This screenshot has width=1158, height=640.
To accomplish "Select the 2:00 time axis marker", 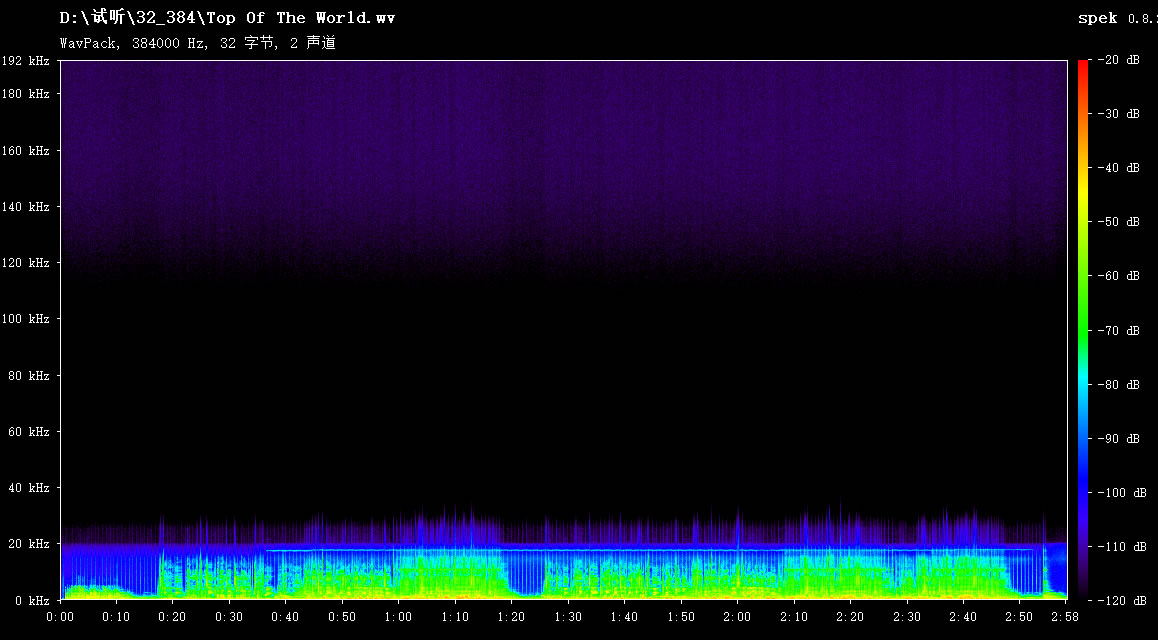I will [738, 617].
